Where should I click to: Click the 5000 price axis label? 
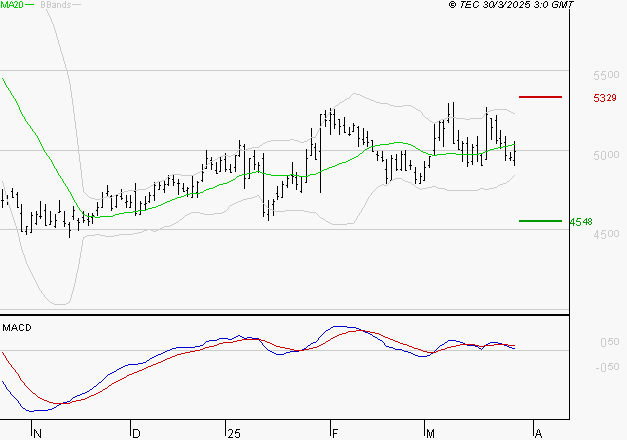(606, 155)
